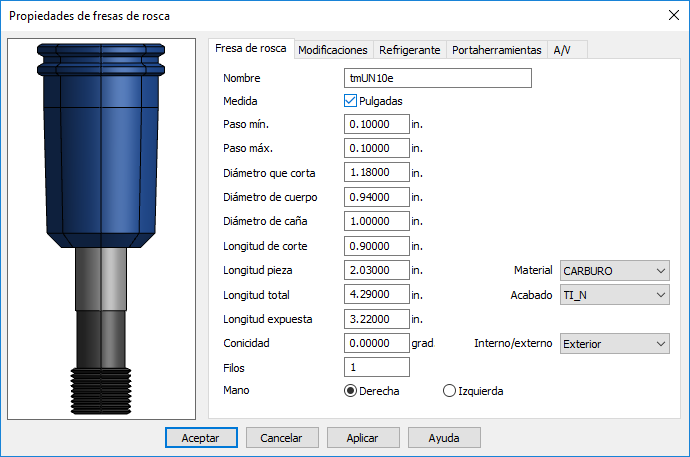Viewport: 690px width, 457px height.
Task: Toggle the Pulgadas checkbox
Action: (350, 101)
